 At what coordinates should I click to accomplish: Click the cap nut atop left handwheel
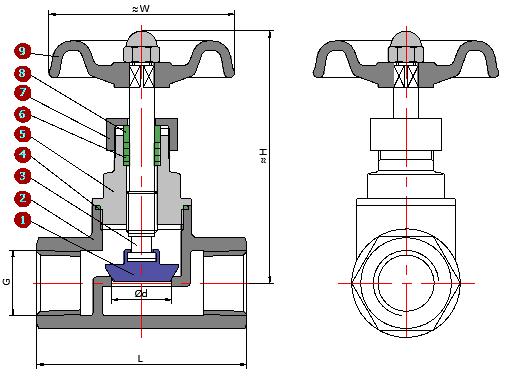[142, 47]
